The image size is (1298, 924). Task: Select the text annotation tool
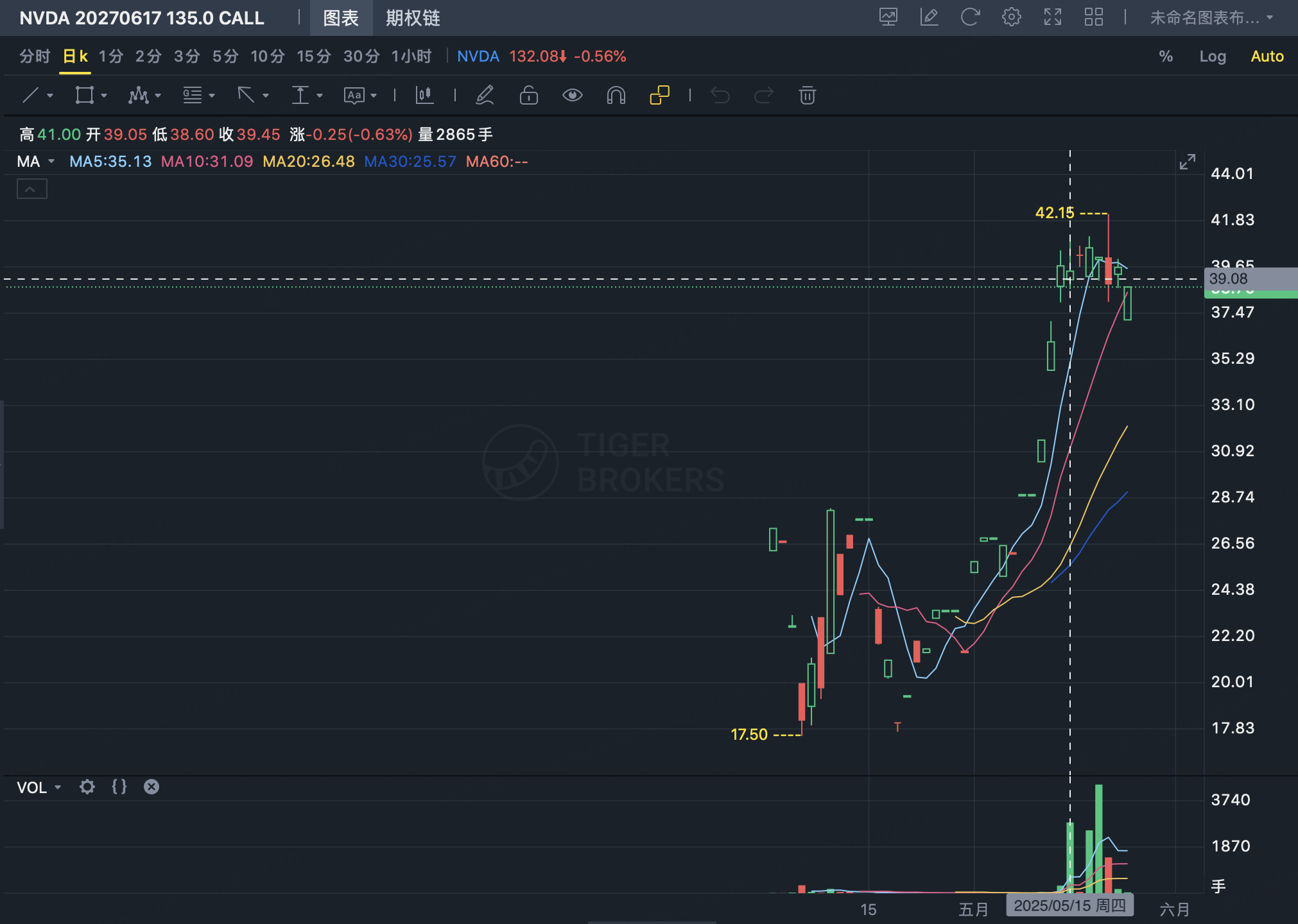point(354,96)
